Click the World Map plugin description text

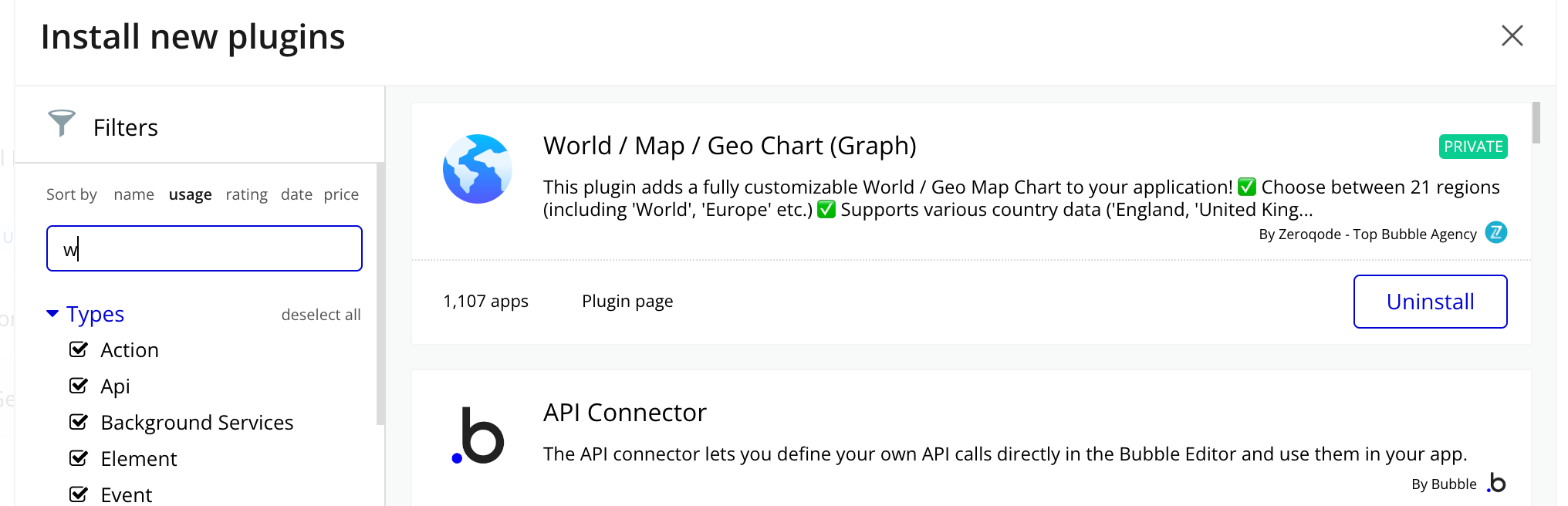click(x=1021, y=198)
